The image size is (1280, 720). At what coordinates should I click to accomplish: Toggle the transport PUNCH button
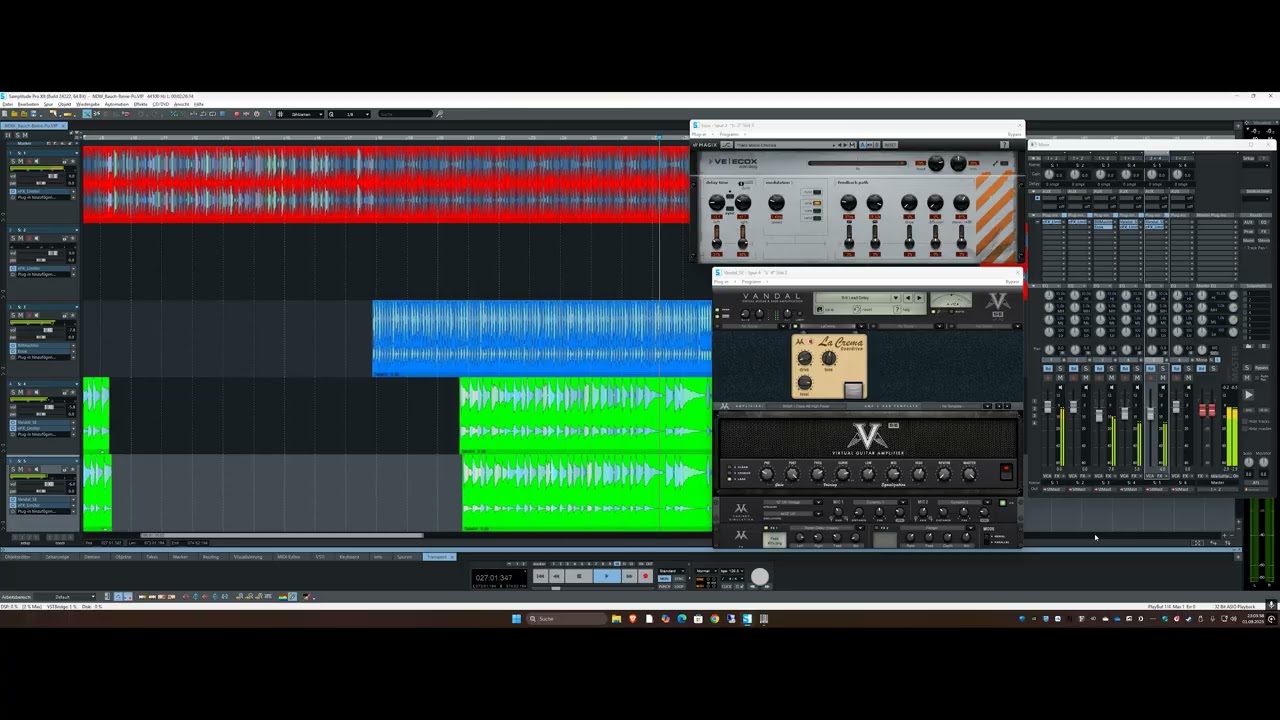pyautogui.click(x=664, y=586)
